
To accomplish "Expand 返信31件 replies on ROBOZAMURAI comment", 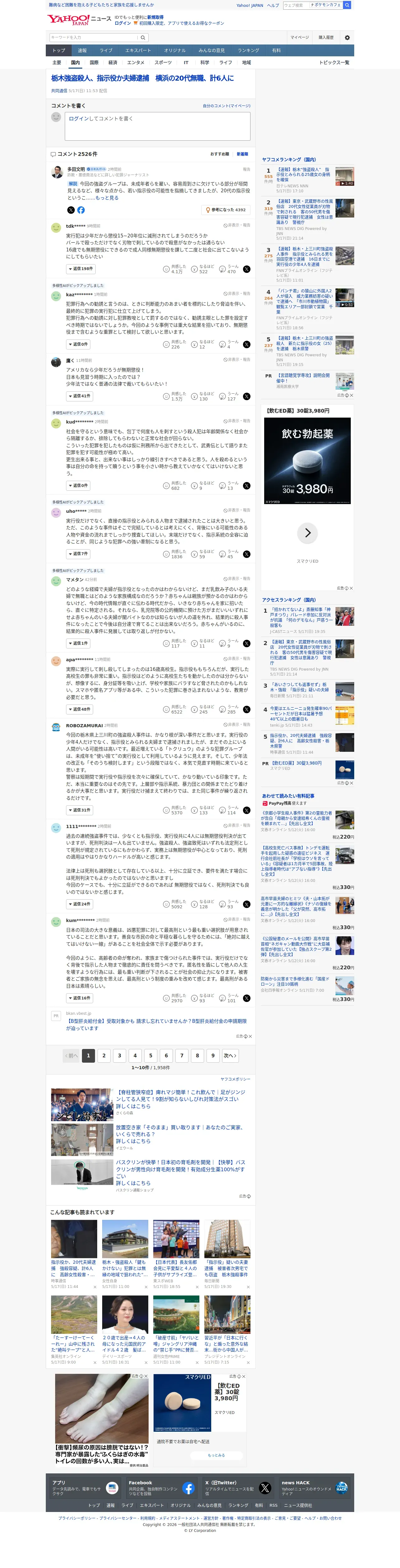I will click(80, 810).
